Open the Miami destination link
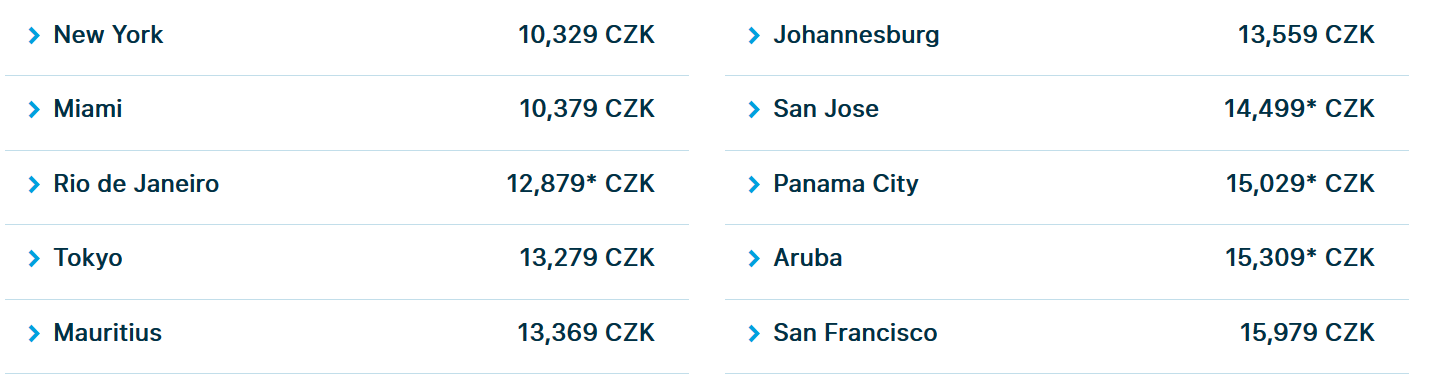The height and width of the screenshot is (380, 1435). [88, 109]
